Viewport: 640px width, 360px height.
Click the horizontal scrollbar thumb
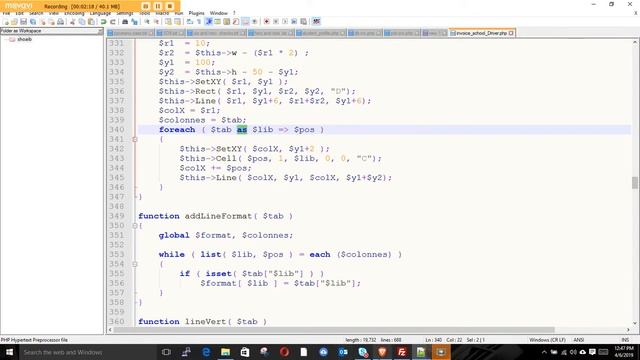[x=334, y=330]
